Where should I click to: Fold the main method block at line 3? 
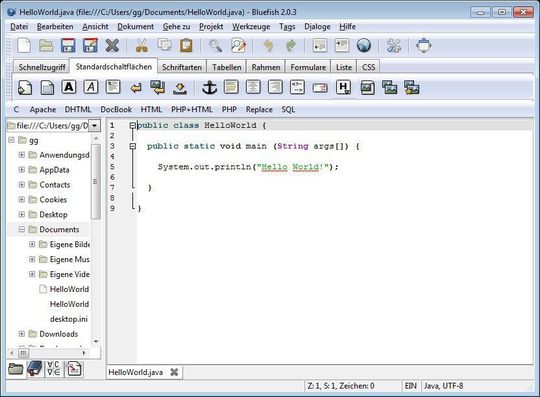coord(133,146)
